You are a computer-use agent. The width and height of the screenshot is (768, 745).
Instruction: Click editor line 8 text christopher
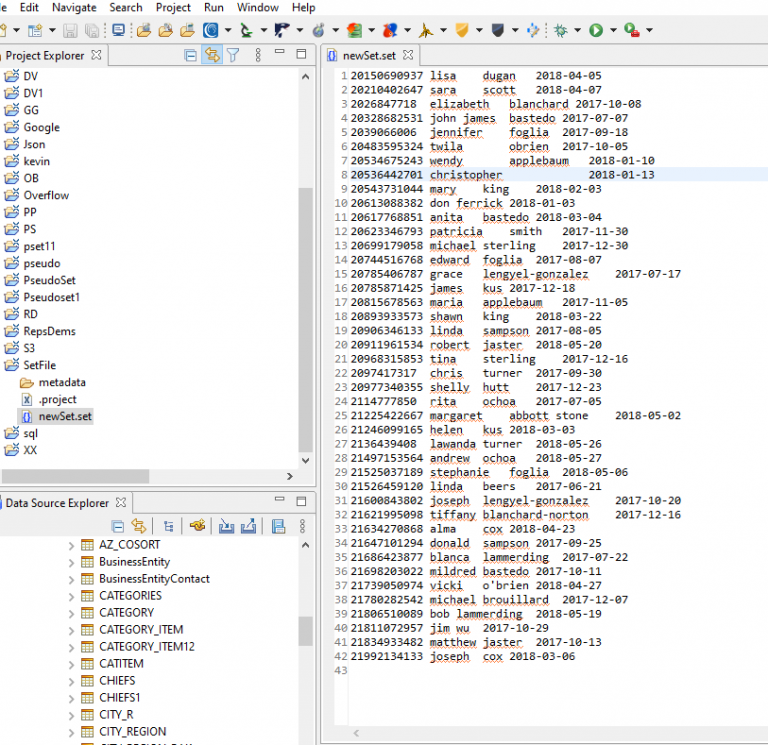point(466,175)
